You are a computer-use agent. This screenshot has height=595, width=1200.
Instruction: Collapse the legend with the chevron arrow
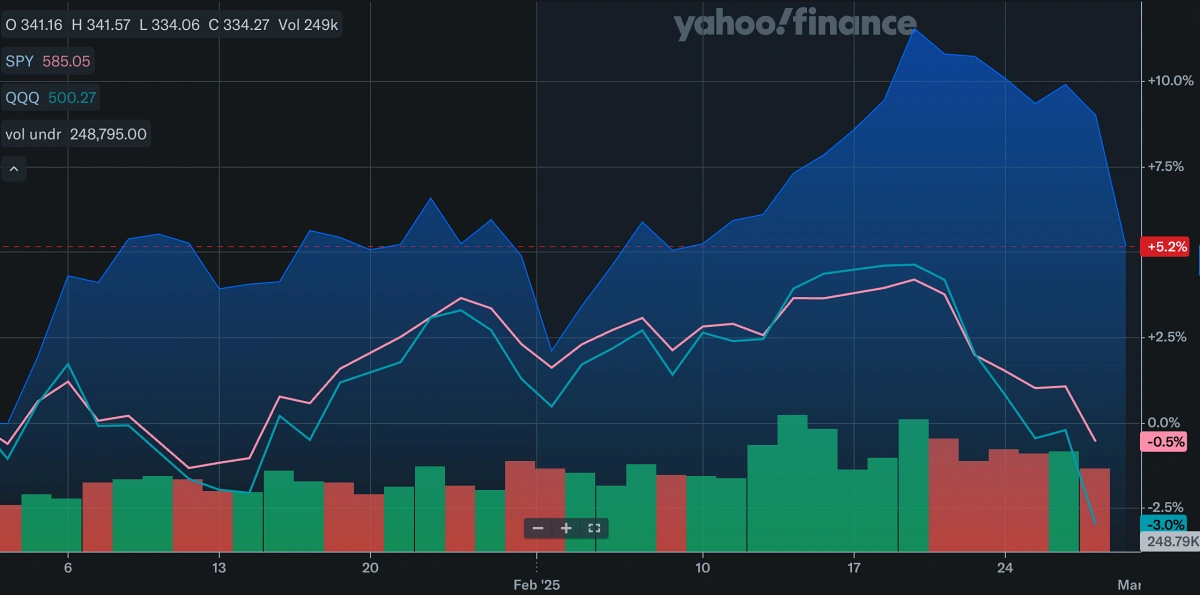click(14, 169)
